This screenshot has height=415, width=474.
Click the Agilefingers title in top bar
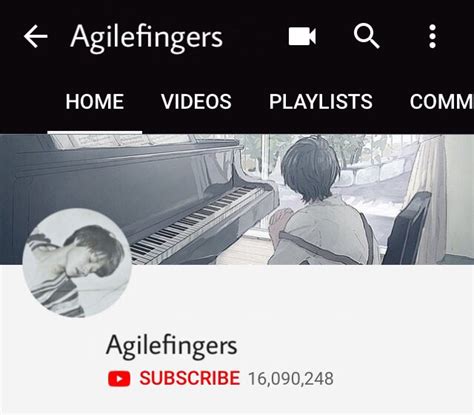(146, 37)
